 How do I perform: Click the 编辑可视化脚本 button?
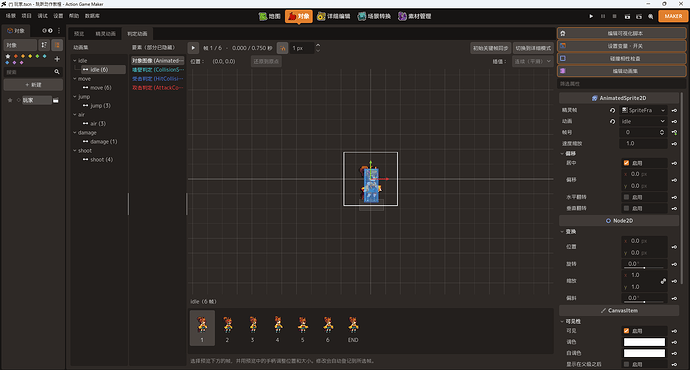621,33
